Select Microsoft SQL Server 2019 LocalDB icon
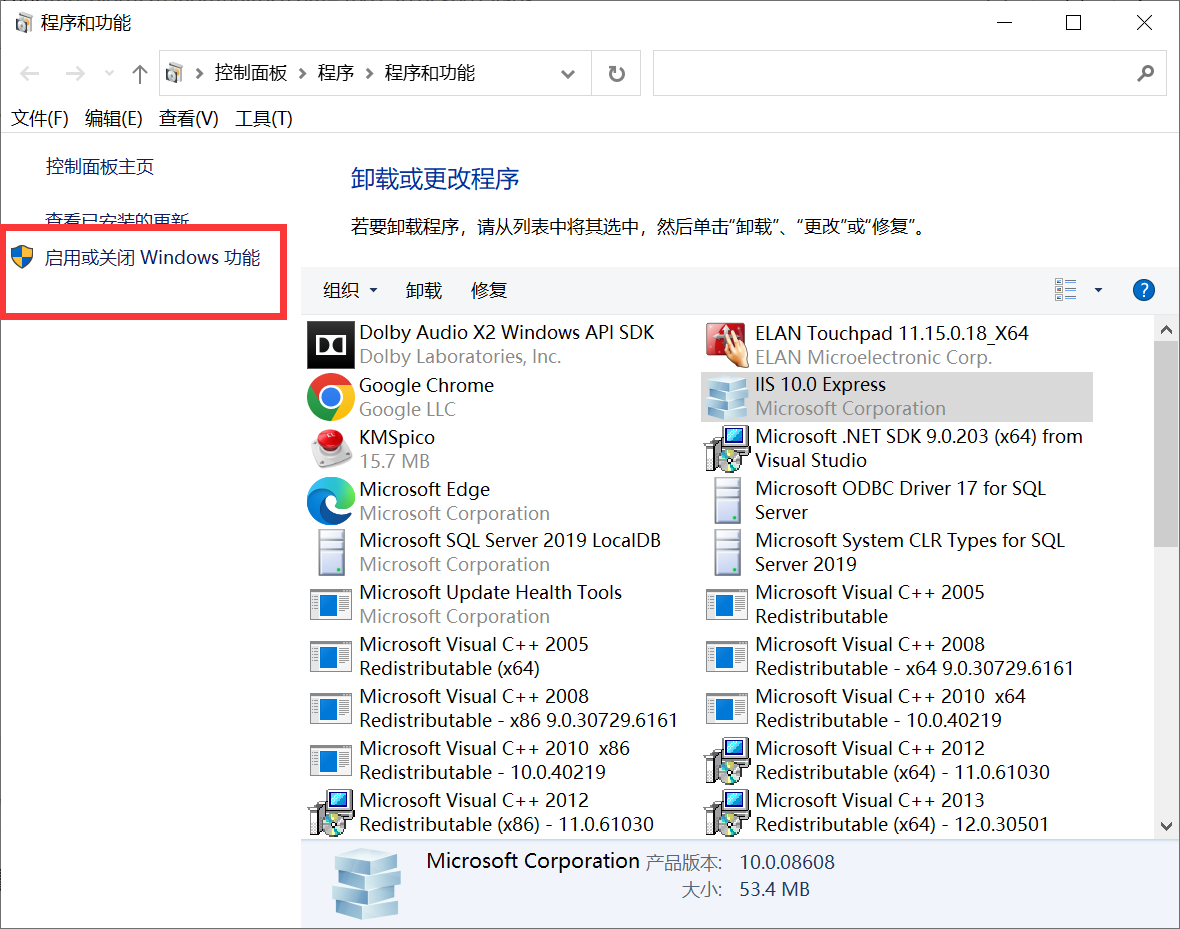 pos(331,553)
